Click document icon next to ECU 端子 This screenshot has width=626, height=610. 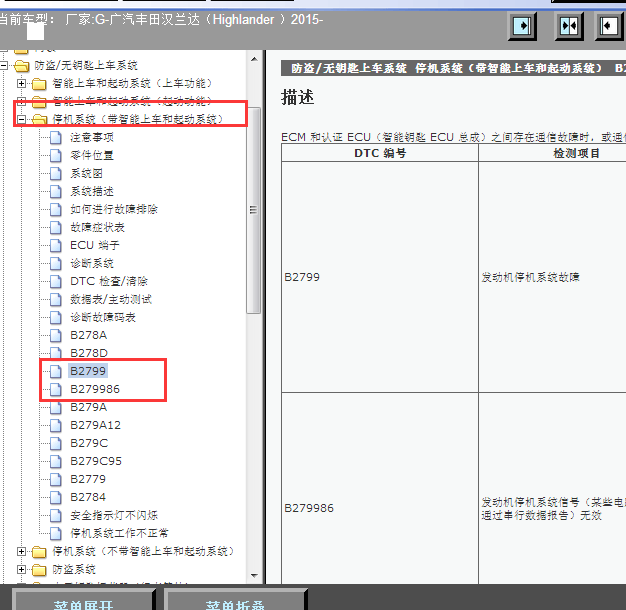coord(55,245)
